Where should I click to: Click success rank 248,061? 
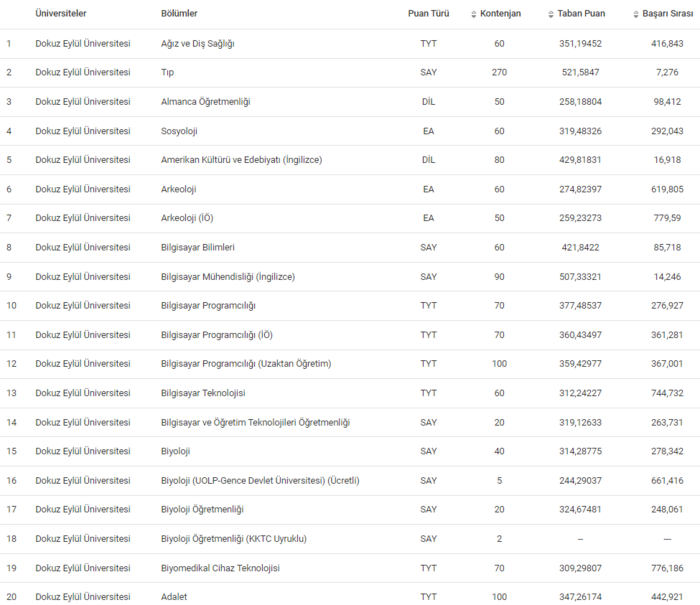[667, 509]
